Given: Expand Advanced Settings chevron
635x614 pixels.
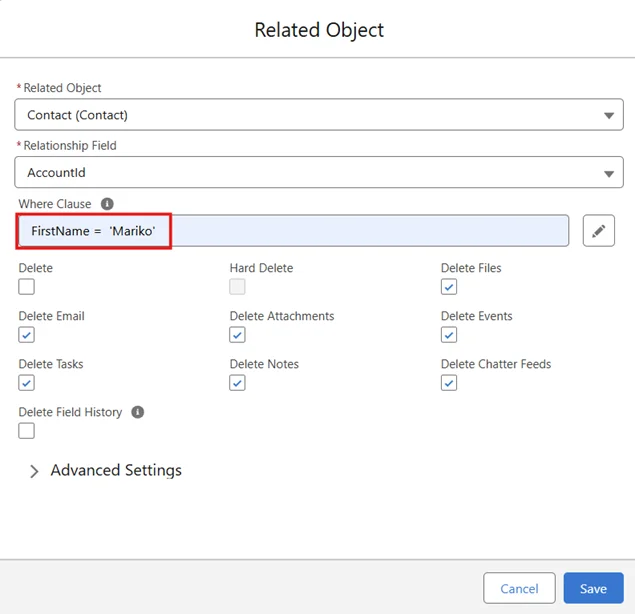Looking at the screenshot, I should 34,471.
